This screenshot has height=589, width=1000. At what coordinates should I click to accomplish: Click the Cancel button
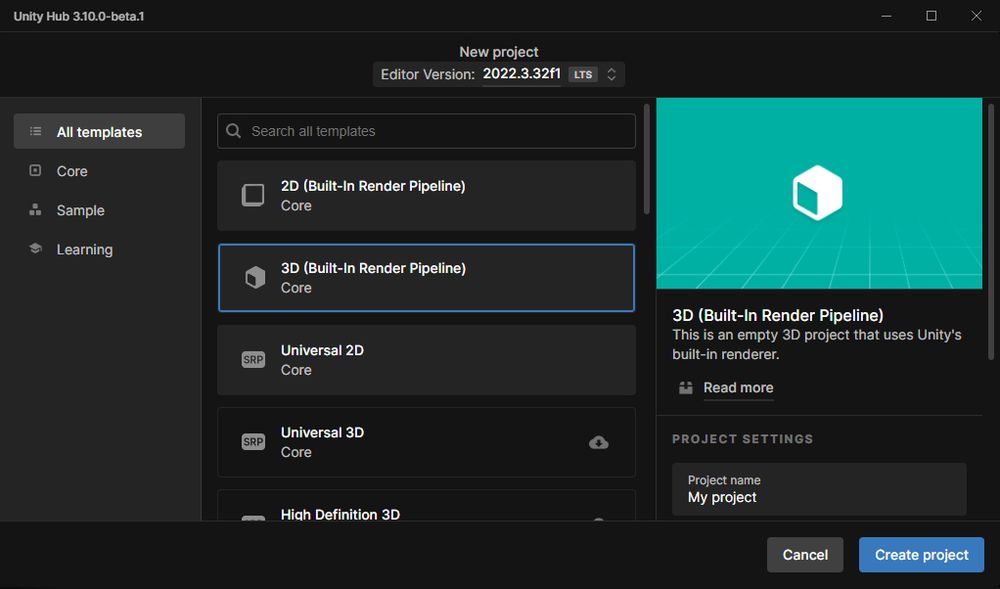805,555
